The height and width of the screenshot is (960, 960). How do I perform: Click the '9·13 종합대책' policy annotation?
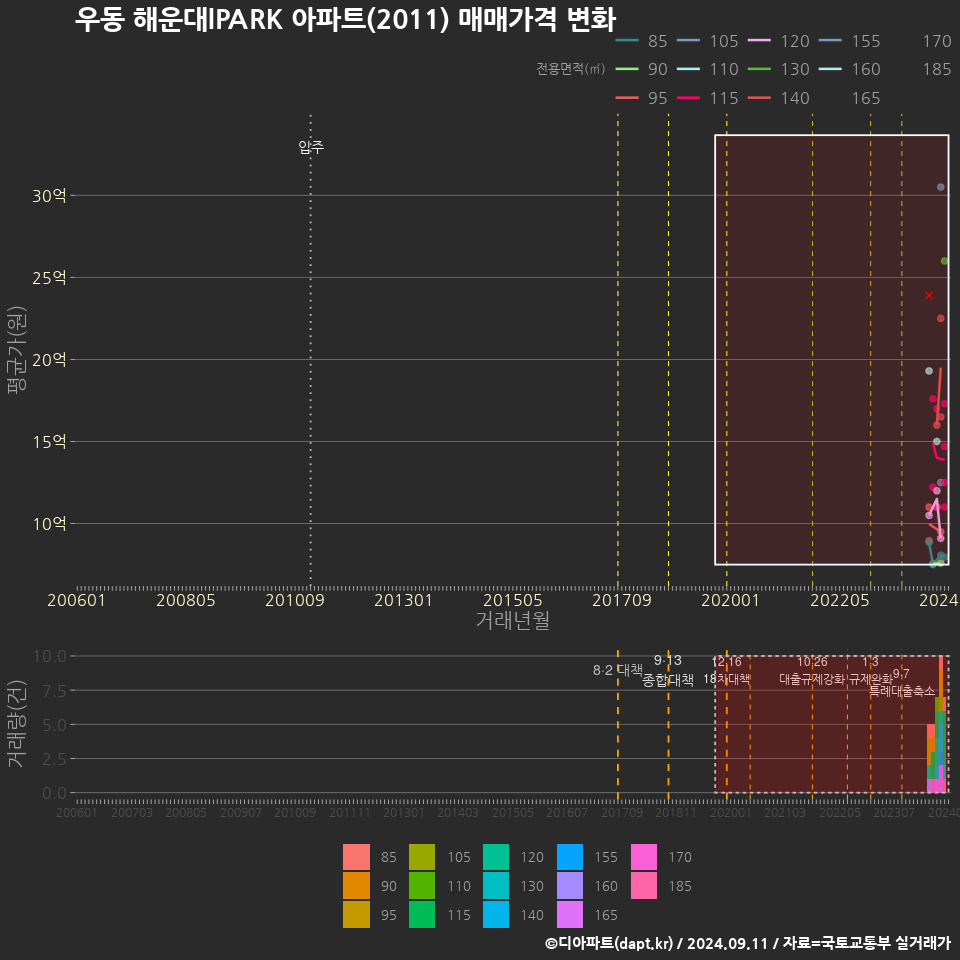click(x=668, y=670)
